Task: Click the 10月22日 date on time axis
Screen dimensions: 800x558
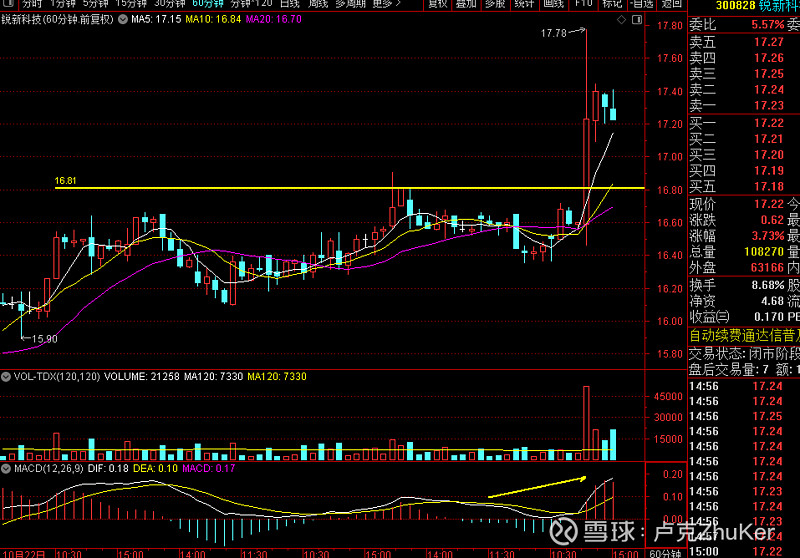Action: [23, 554]
